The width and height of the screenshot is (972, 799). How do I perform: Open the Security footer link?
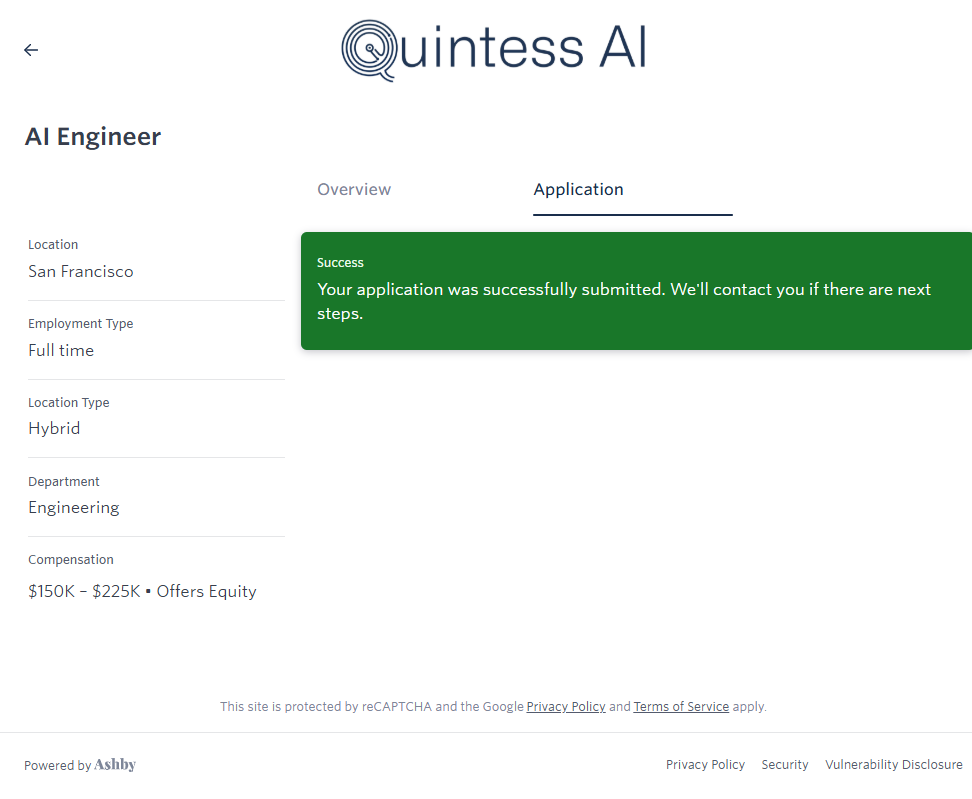coord(784,765)
